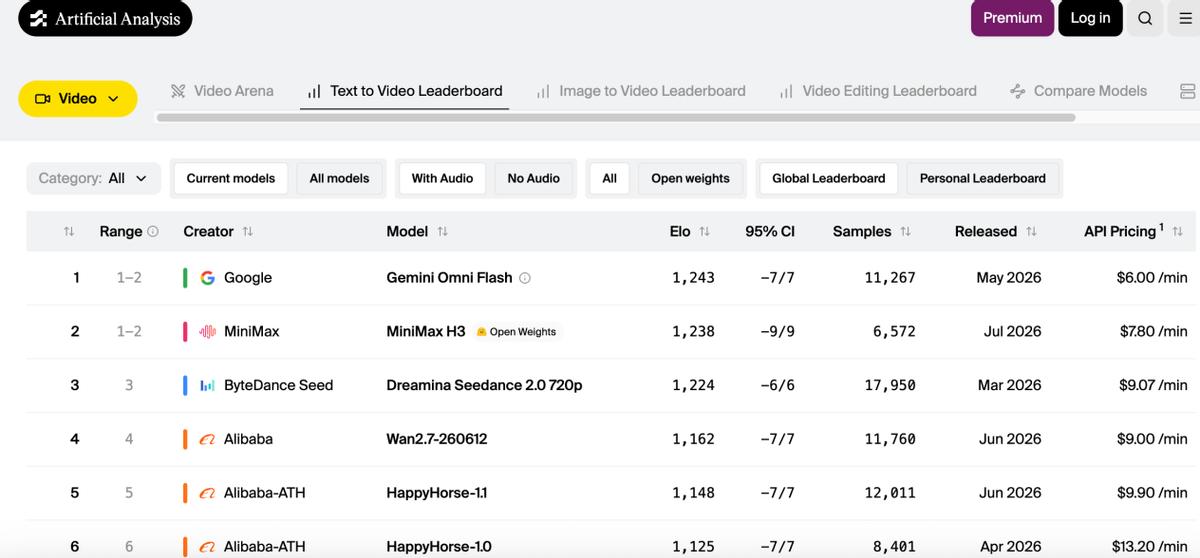
Task: Sort the Elo column
Action: point(704,231)
